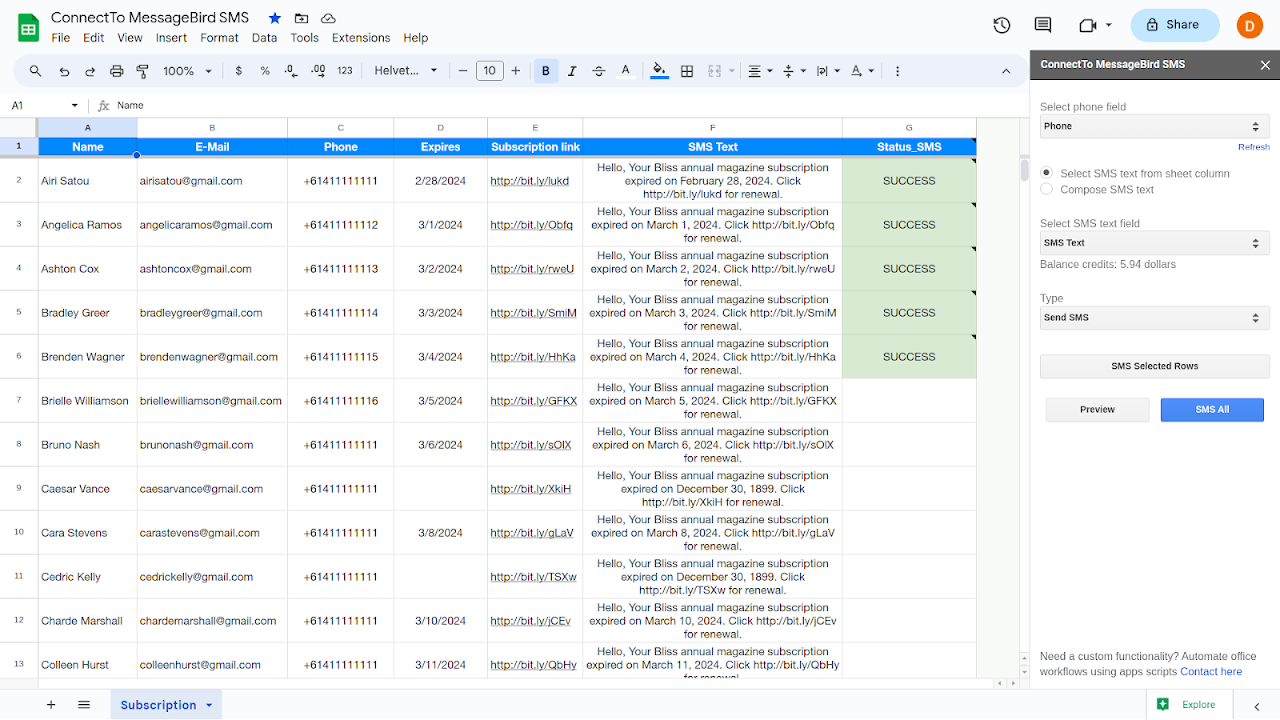The height and width of the screenshot is (720, 1280).
Task: Format as percent
Action: pyautogui.click(x=265, y=71)
